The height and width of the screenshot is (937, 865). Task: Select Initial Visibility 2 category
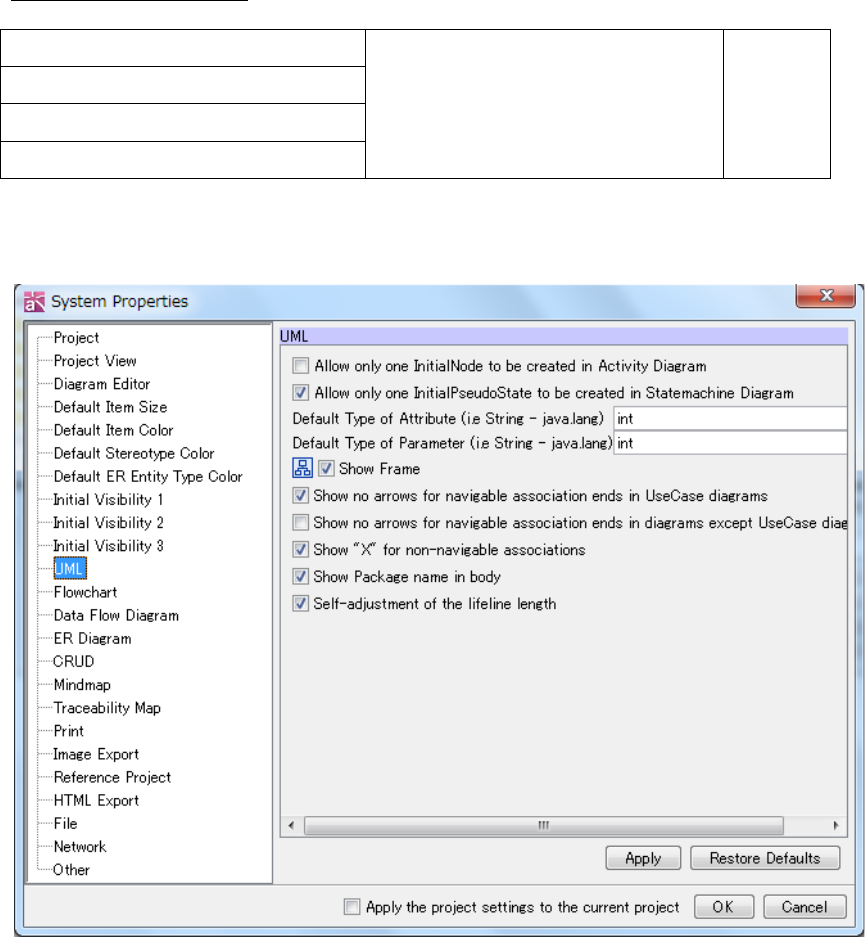pyautogui.click(x=108, y=523)
